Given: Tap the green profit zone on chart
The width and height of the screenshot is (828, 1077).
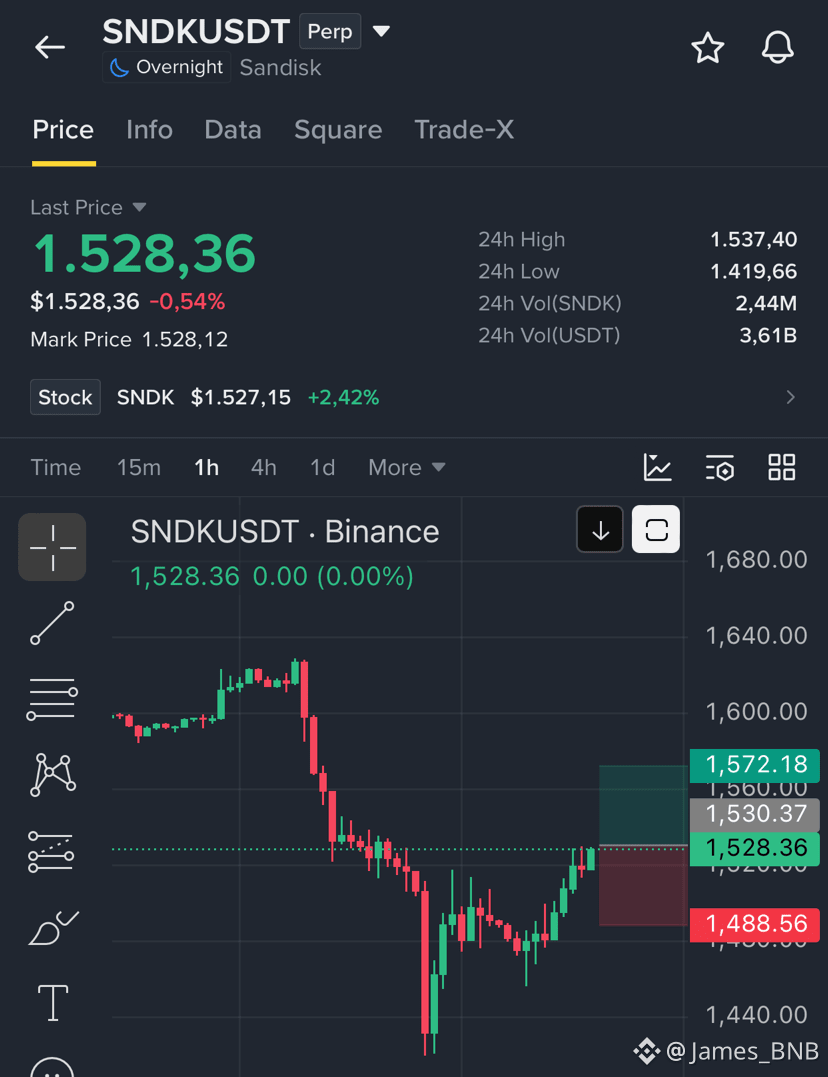Looking at the screenshot, I should (x=643, y=805).
